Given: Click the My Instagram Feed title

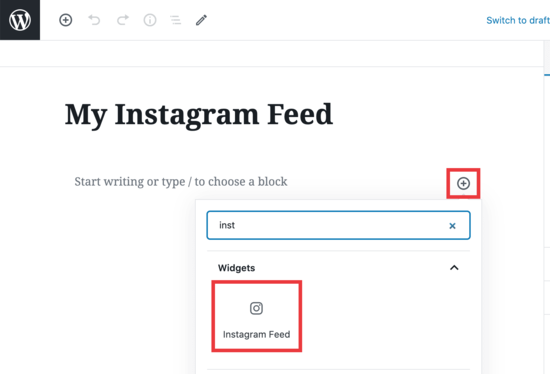Looking at the screenshot, I should click(199, 115).
